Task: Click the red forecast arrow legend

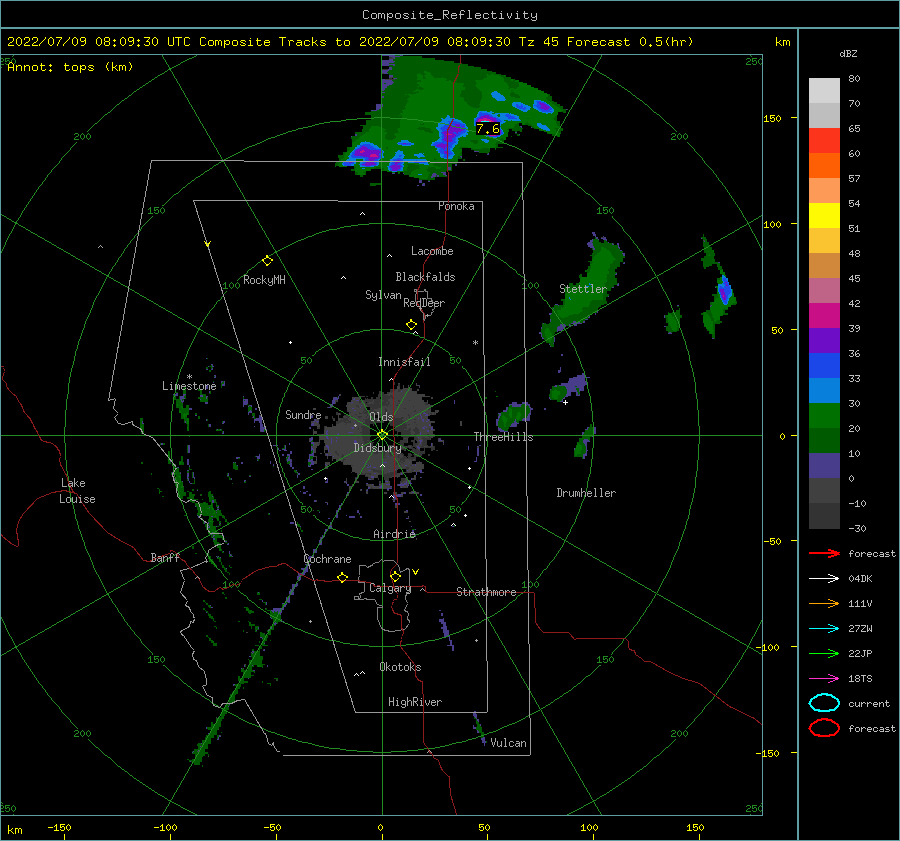Action: tap(824, 553)
